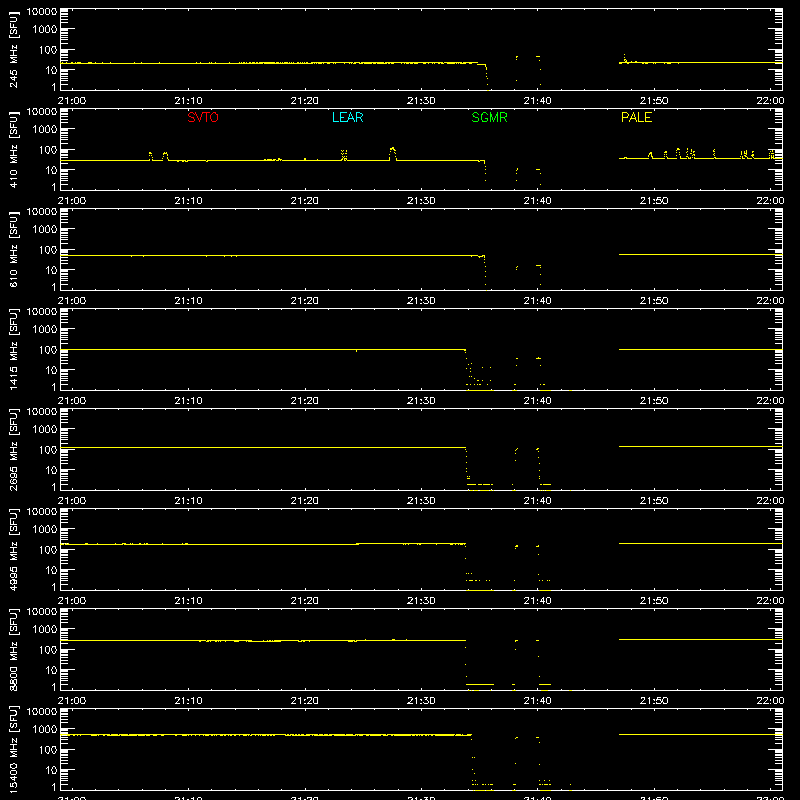Click the 100 y-axis value on 8800 MHz plot
This screenshot has height=800, width=800.
48,649
